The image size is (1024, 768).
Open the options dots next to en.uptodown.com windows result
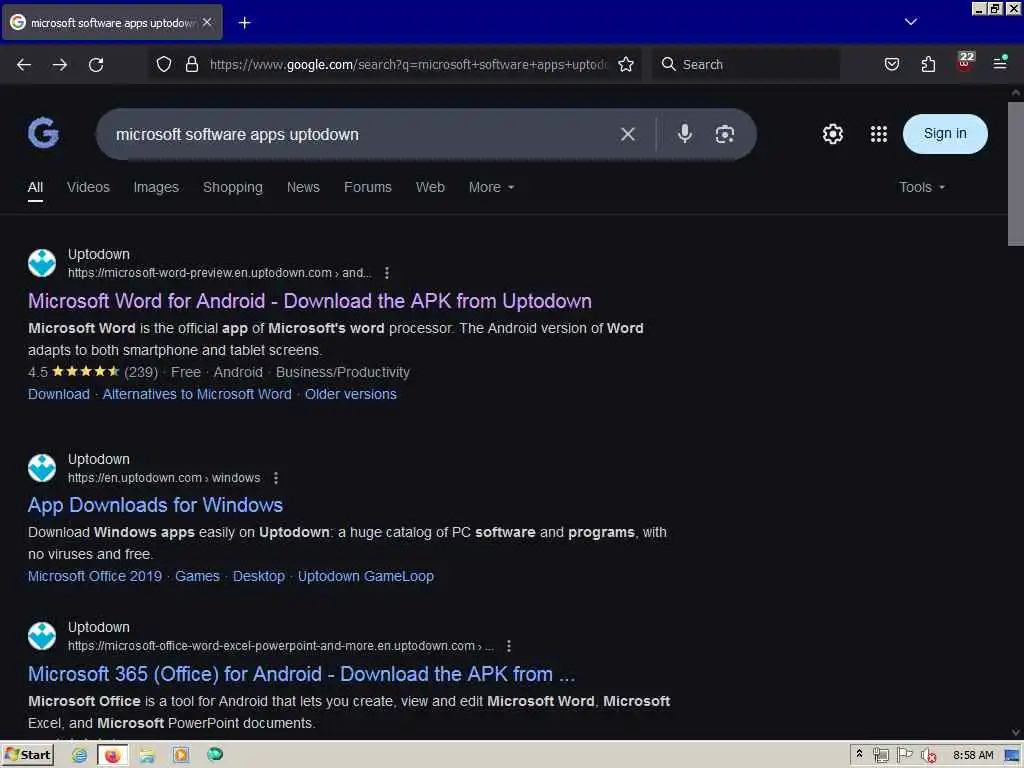coord(276,478)
